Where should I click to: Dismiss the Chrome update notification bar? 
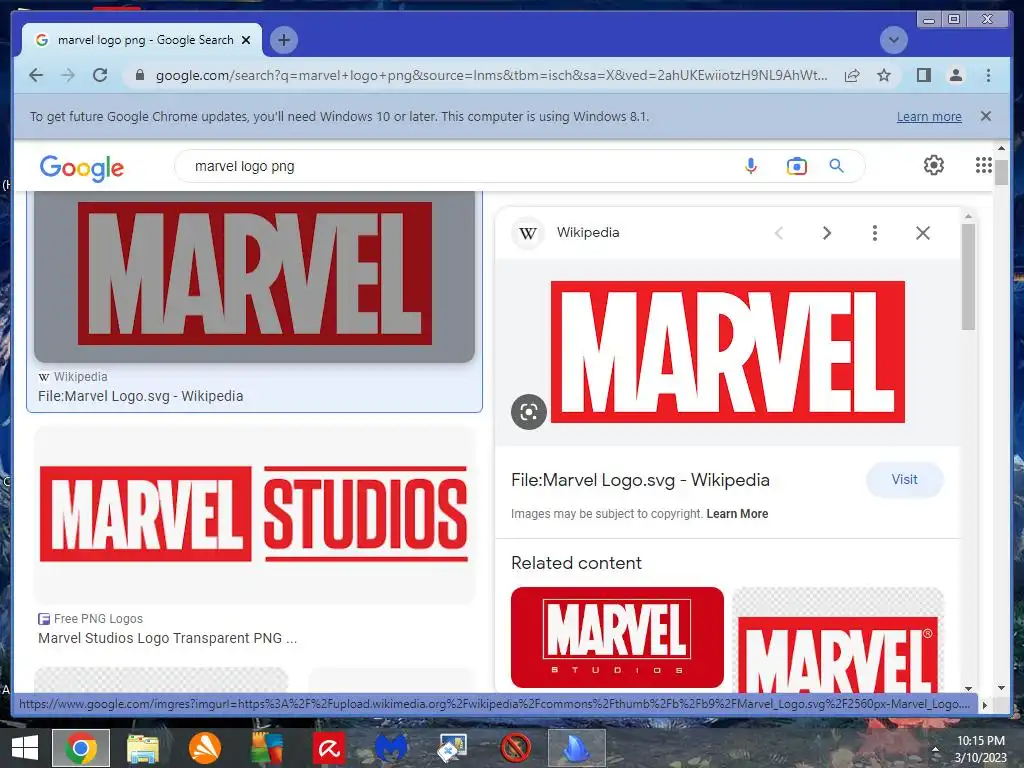click(x=985, y=116)
